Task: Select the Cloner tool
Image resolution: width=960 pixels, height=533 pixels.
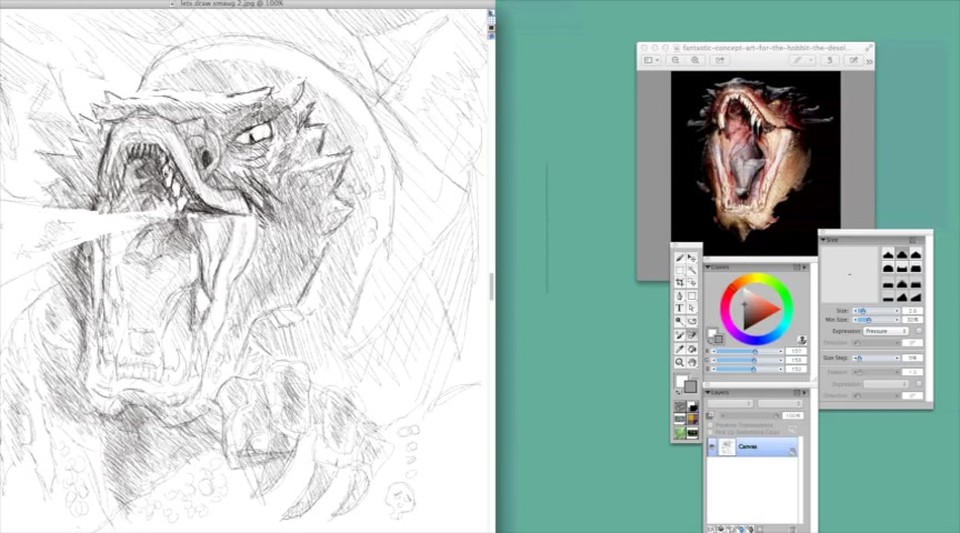Action: click(x=680, y=335)
